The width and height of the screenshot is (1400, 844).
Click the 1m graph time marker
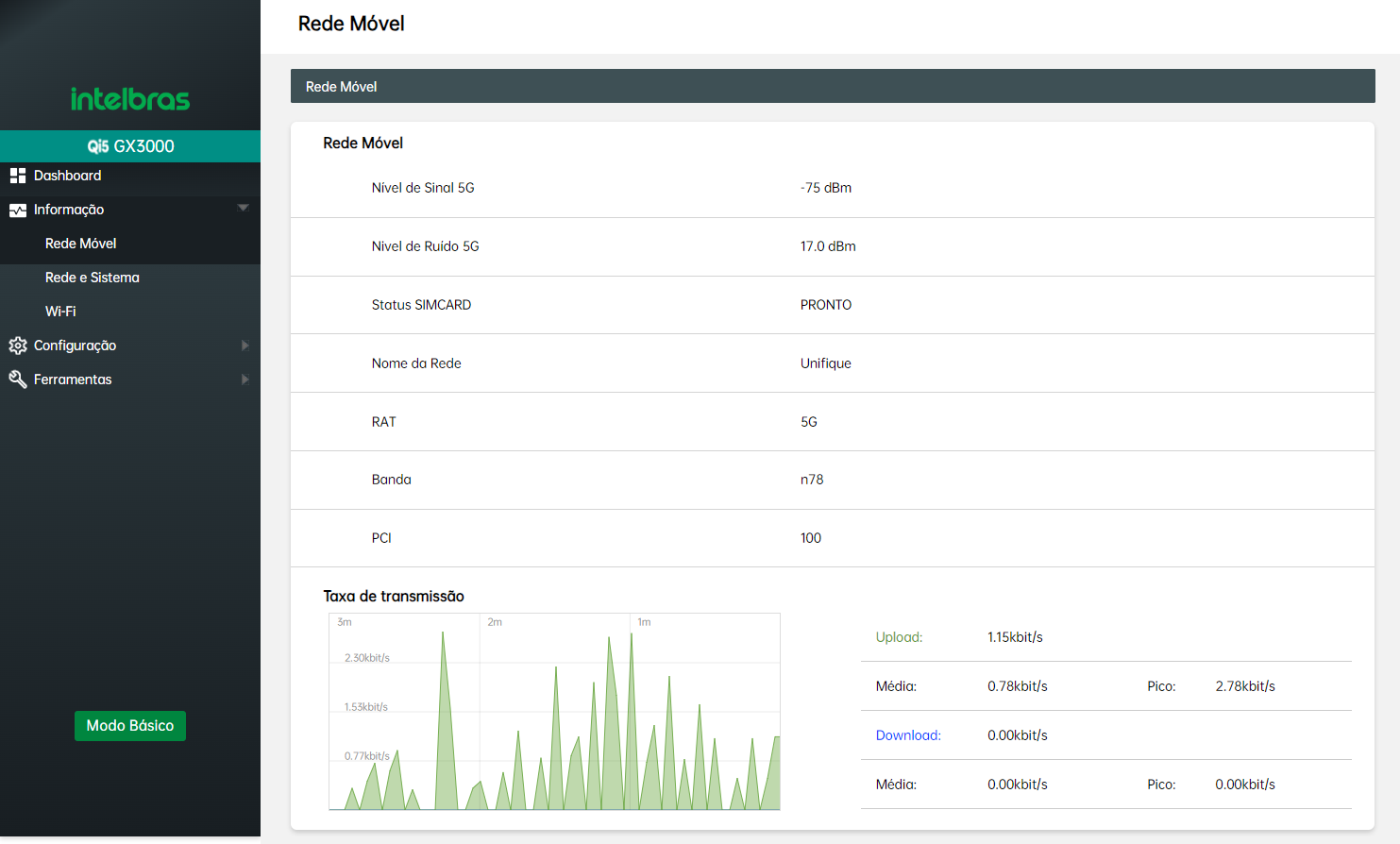click(x=644, y=622)
